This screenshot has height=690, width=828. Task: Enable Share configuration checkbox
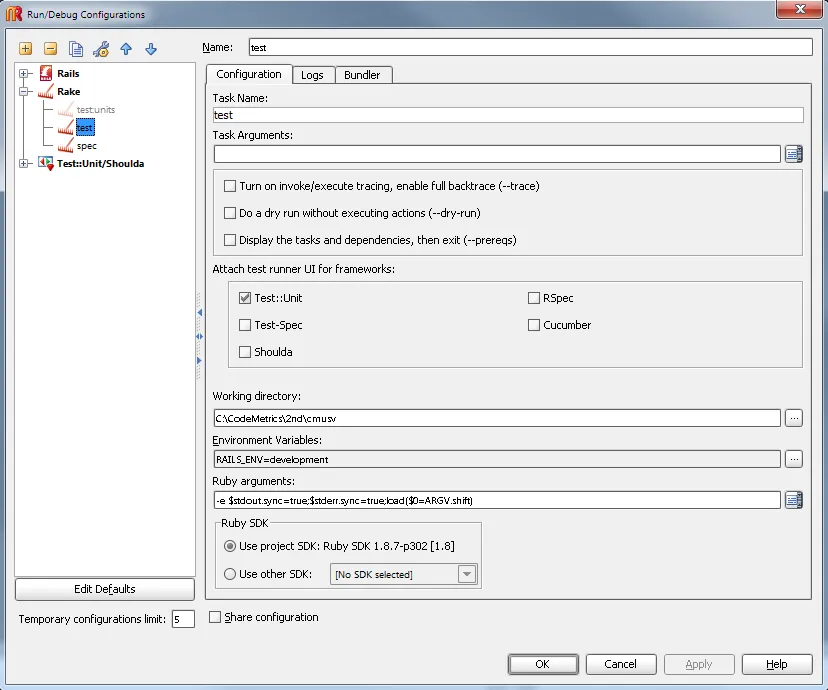point(215,617)
